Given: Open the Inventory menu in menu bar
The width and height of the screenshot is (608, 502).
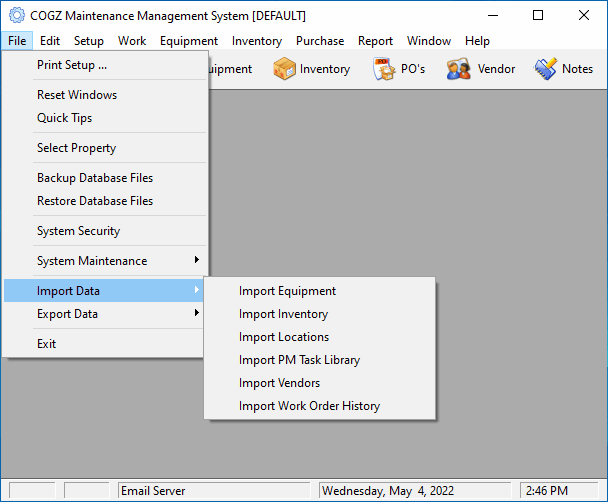Looking at the screenshot, I should coord(257,41).
